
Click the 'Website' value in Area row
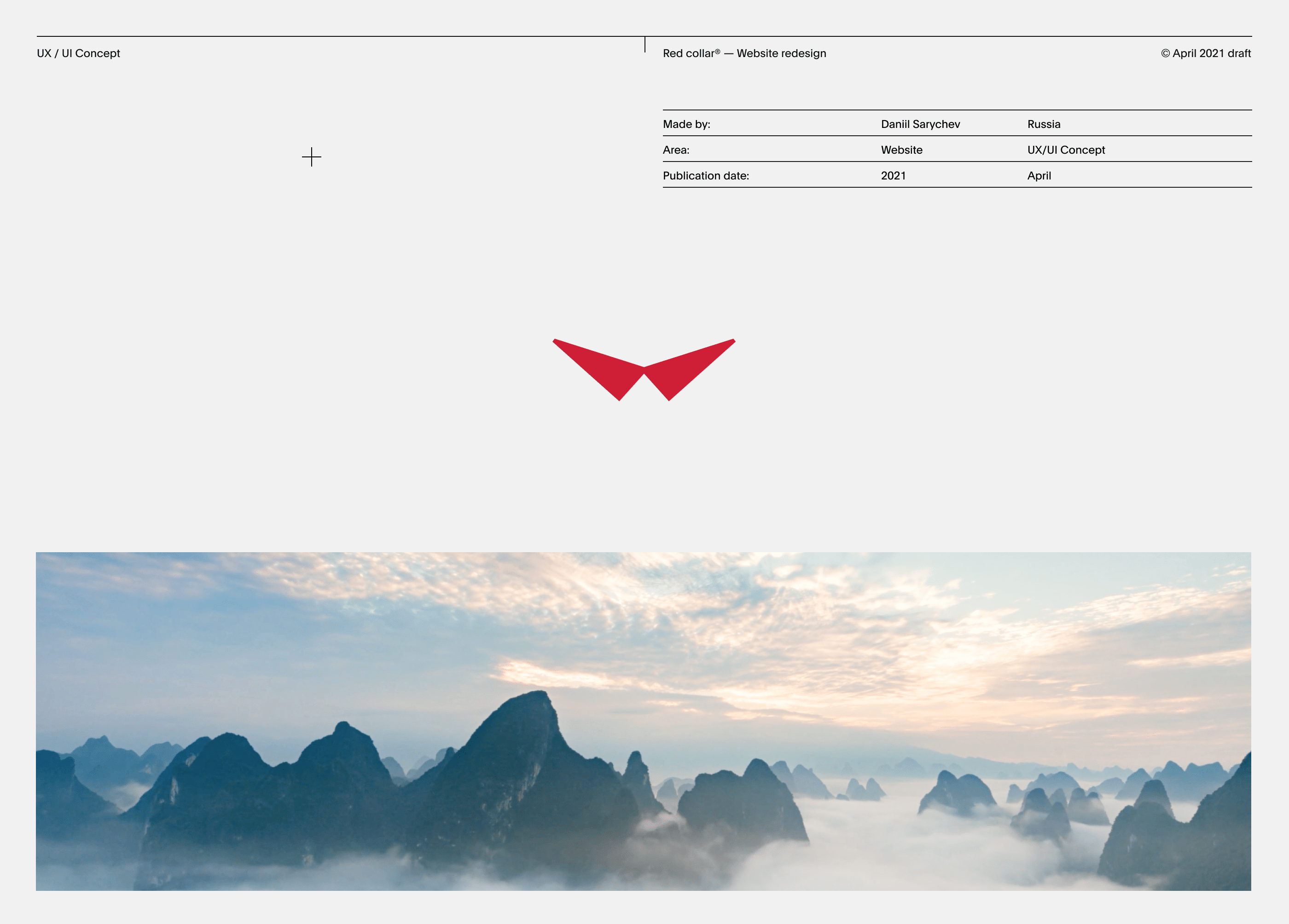coord(901,150)
